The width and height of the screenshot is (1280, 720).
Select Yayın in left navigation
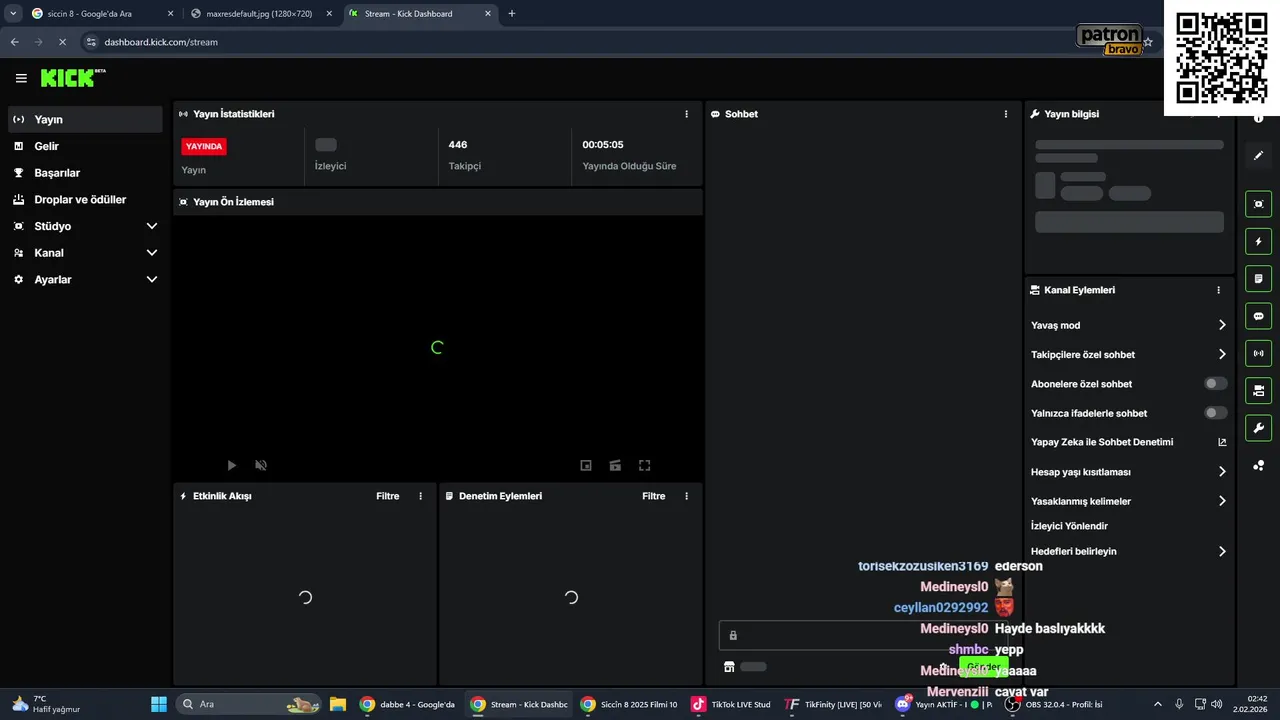pos(84,119)
